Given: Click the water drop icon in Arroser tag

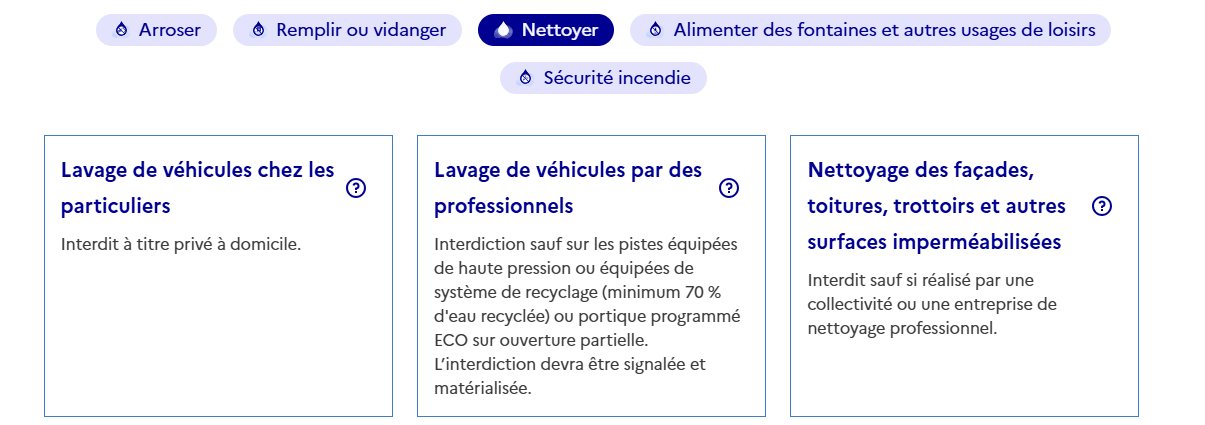Looking at the screenshot, I should (122, 30).
